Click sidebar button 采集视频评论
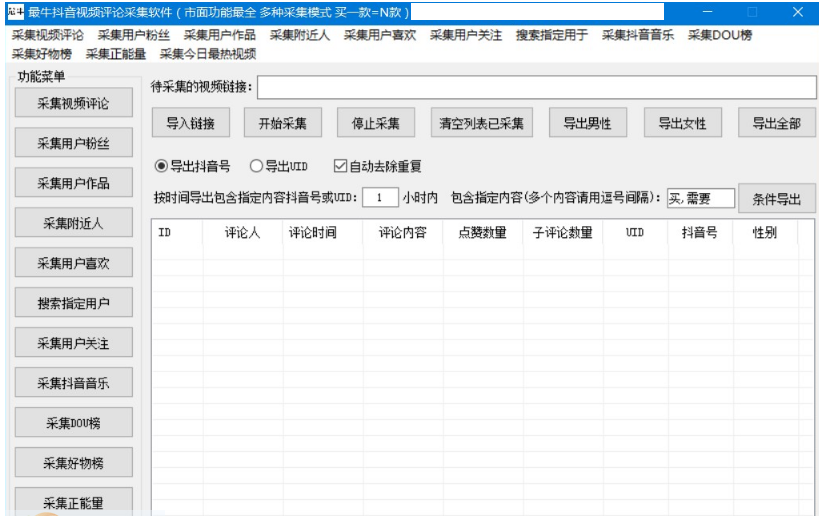Viewport: 822px width, 516px height. coord(73,103)
